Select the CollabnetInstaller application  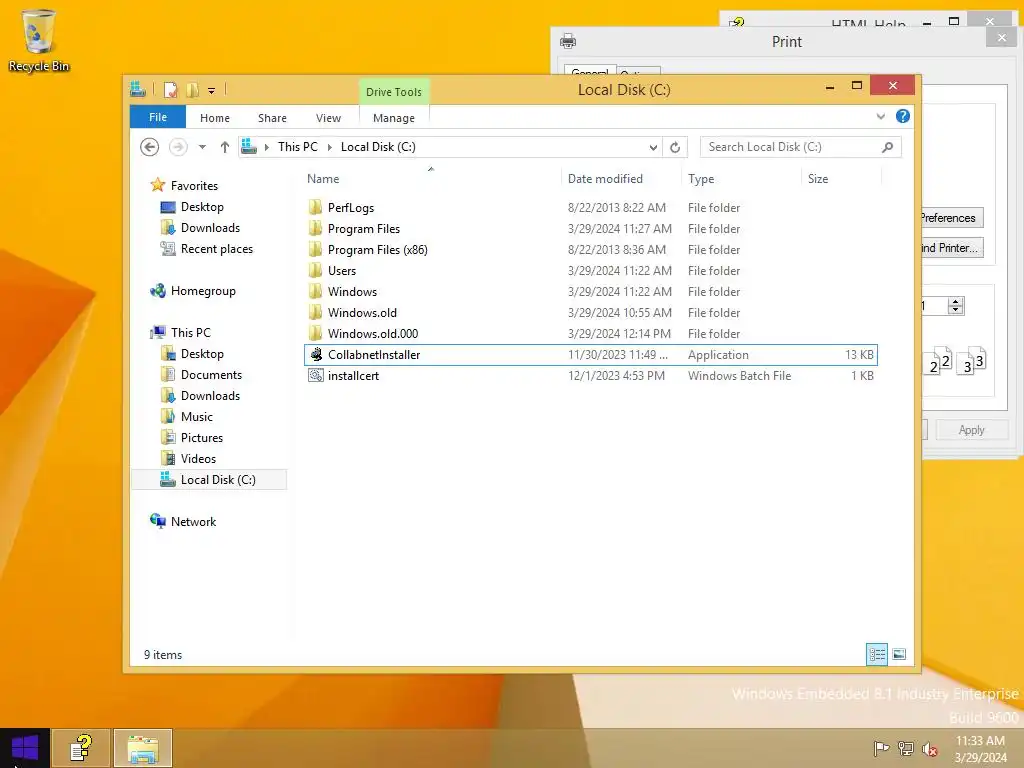[590, 355]
